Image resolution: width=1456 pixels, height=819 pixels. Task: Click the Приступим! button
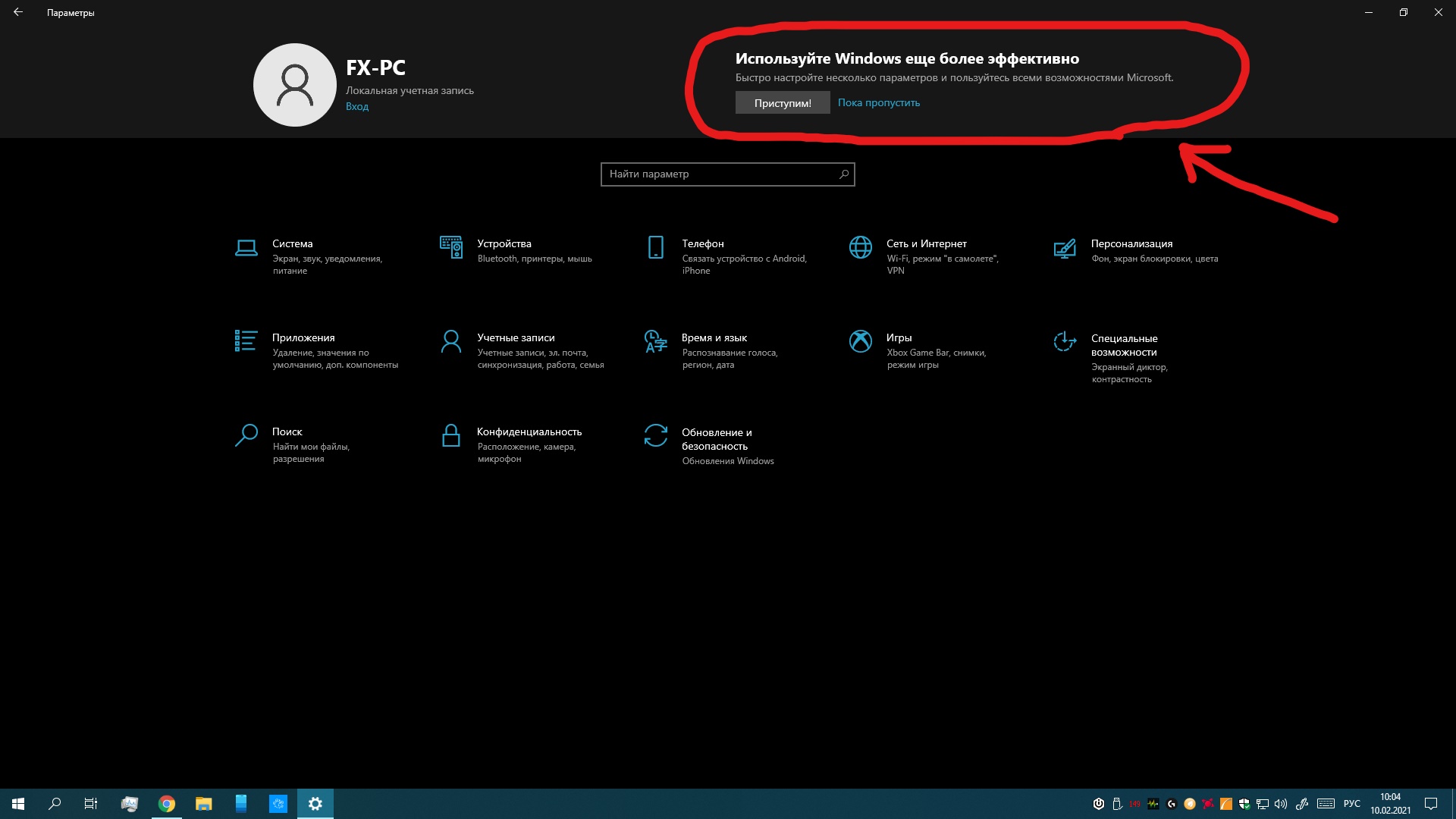coord(783,102)
